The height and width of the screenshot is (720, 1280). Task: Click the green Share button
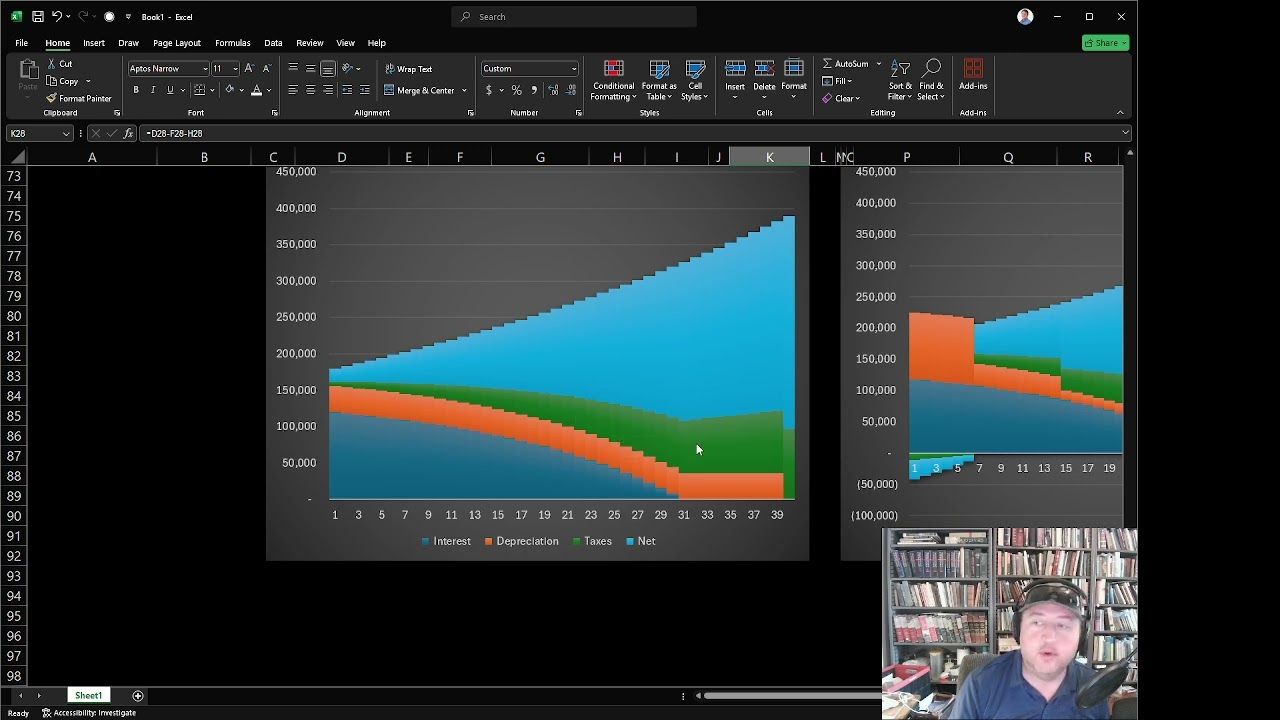click(1105, 43)
